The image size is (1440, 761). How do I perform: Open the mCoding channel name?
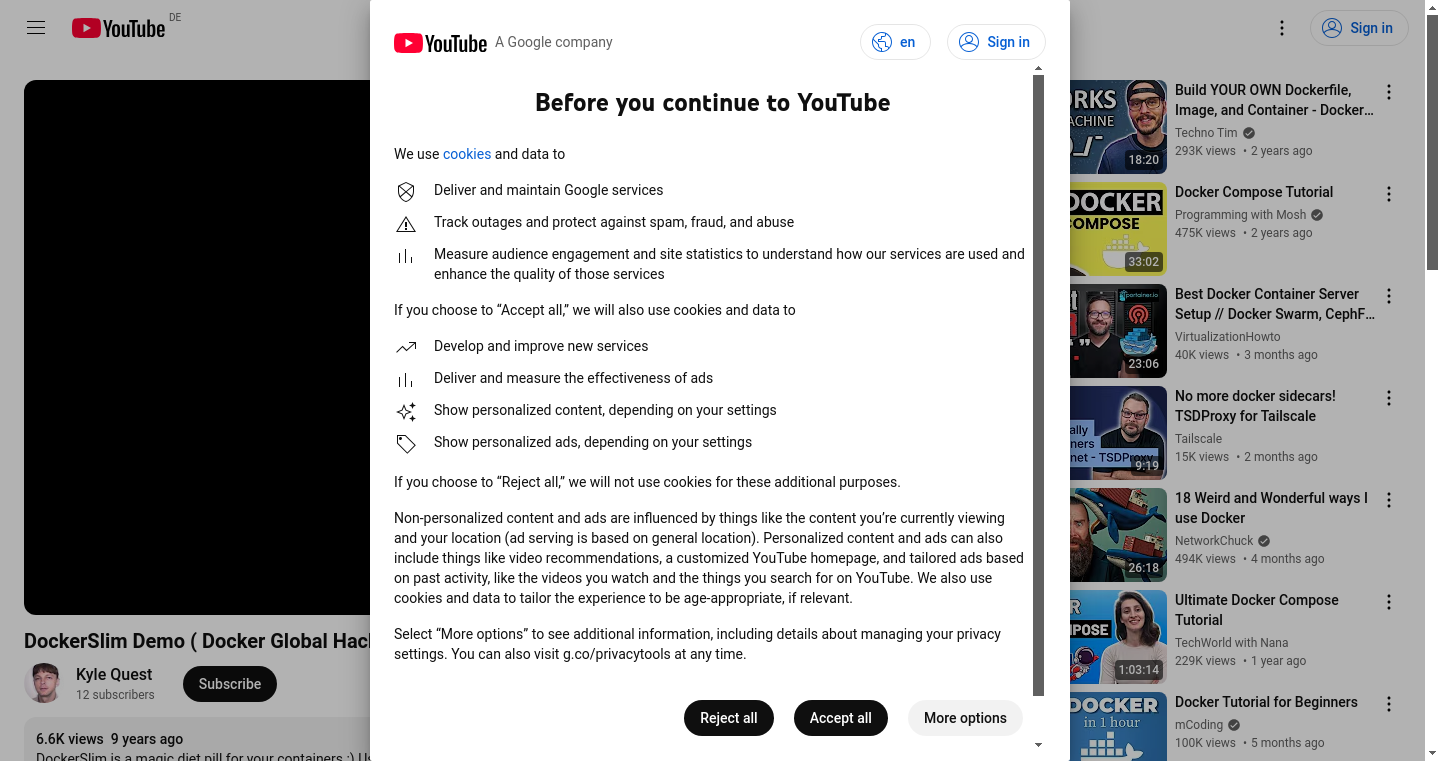pos(1198,725)
